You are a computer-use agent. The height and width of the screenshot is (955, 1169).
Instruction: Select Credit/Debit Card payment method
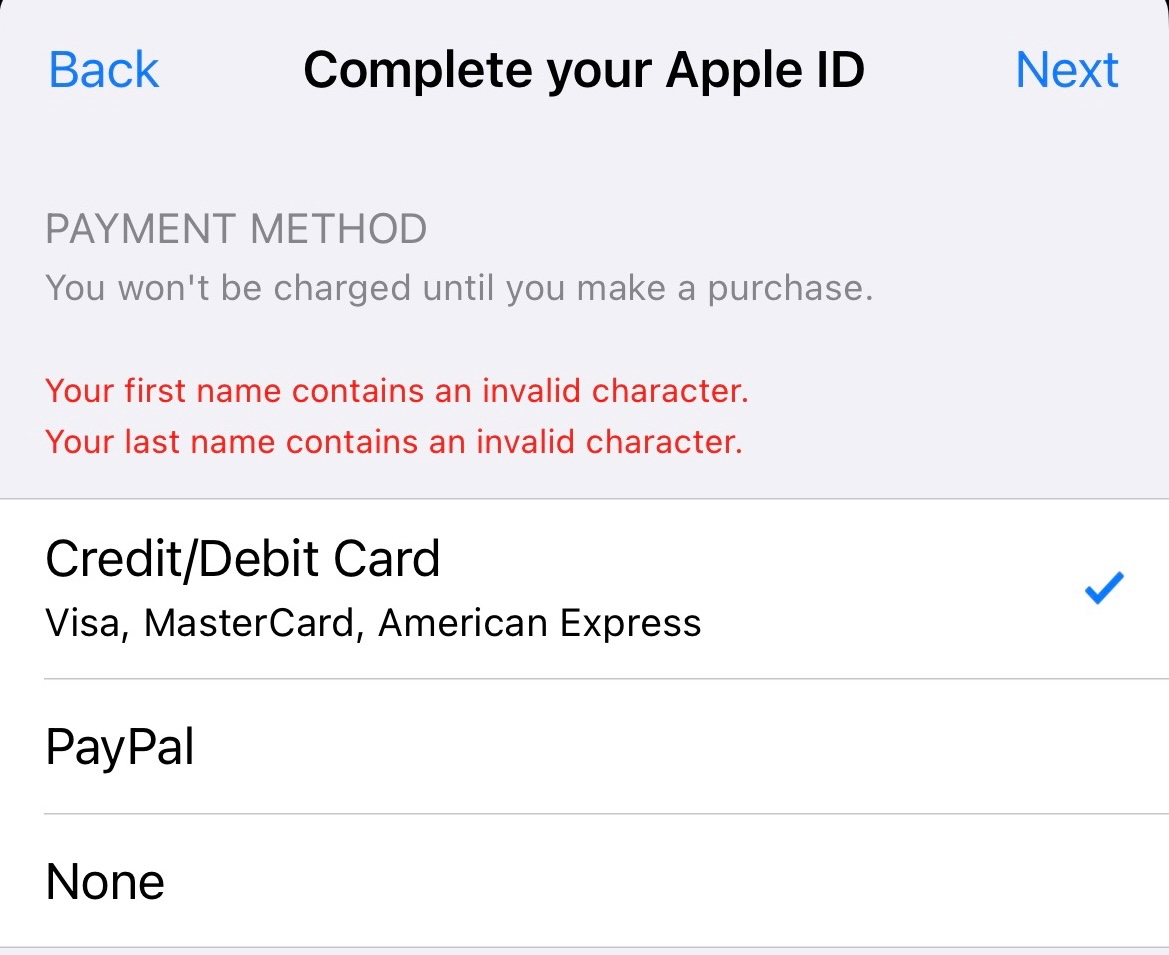(243, 559)
